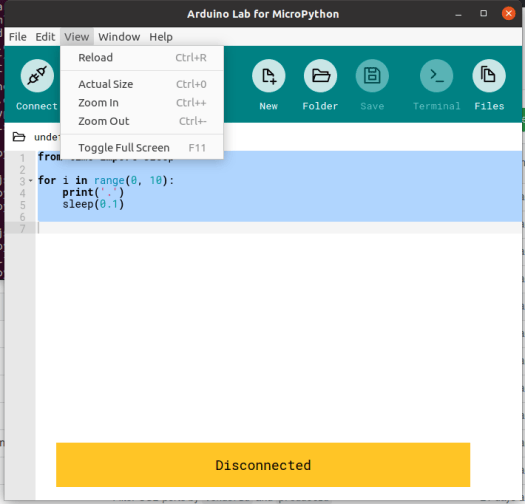Collapse the for loop fold arrow
This screenshot has width=525, height=504.
[31, 181]
